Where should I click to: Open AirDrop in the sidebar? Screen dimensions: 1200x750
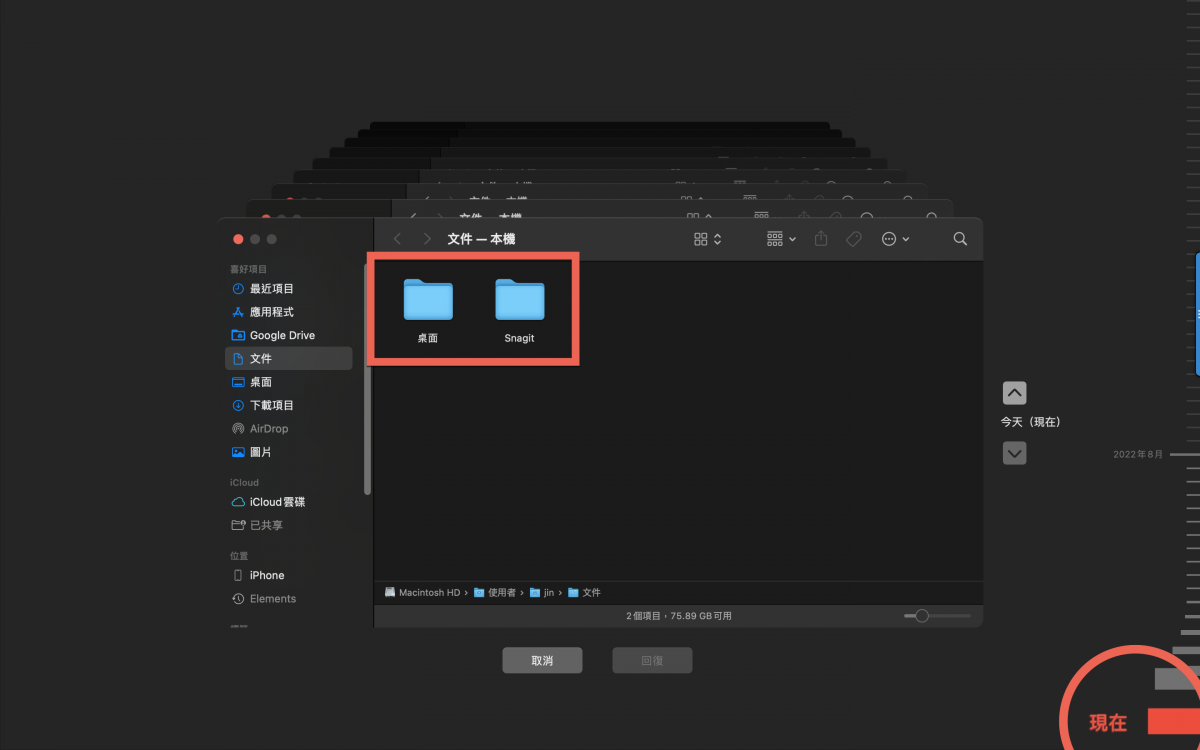[x=289, y=428]
